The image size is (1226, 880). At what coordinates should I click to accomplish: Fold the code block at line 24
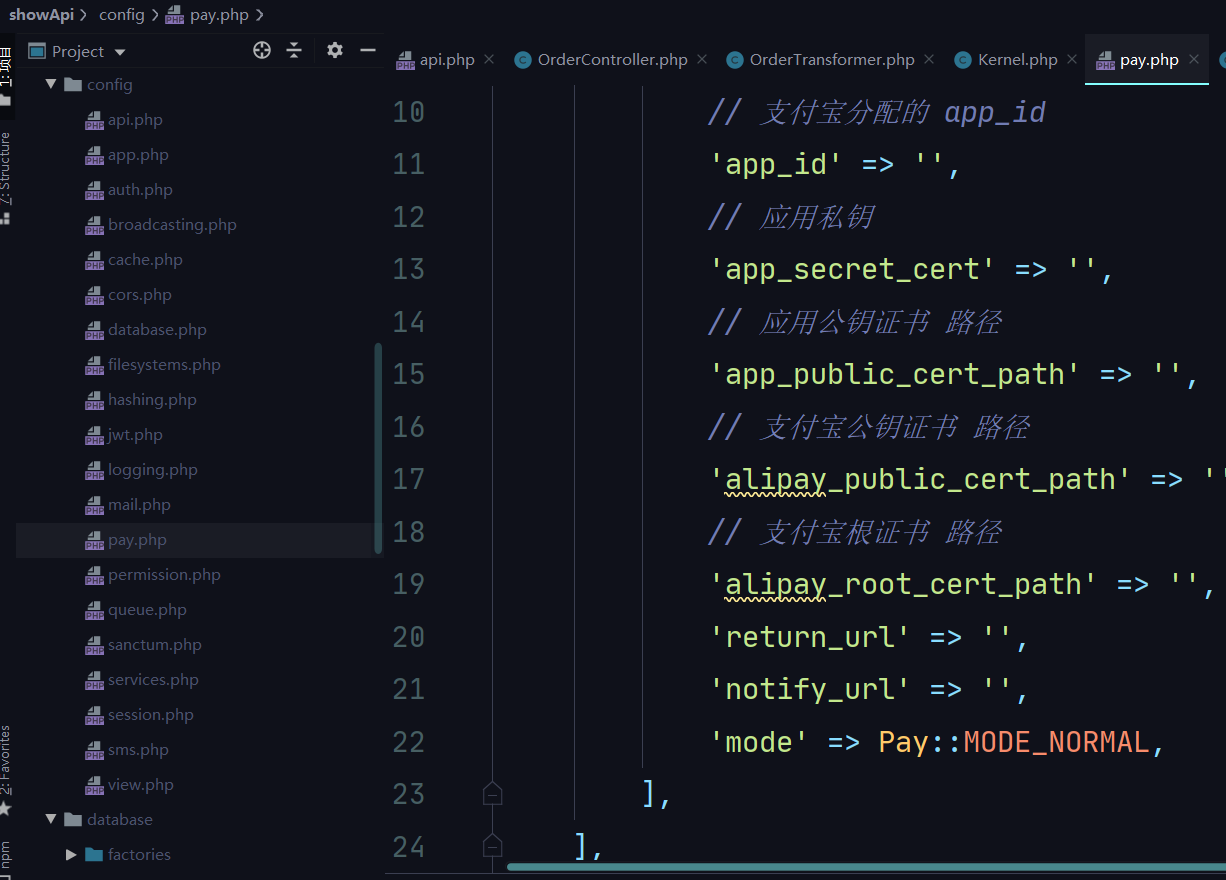click(492, 847)
